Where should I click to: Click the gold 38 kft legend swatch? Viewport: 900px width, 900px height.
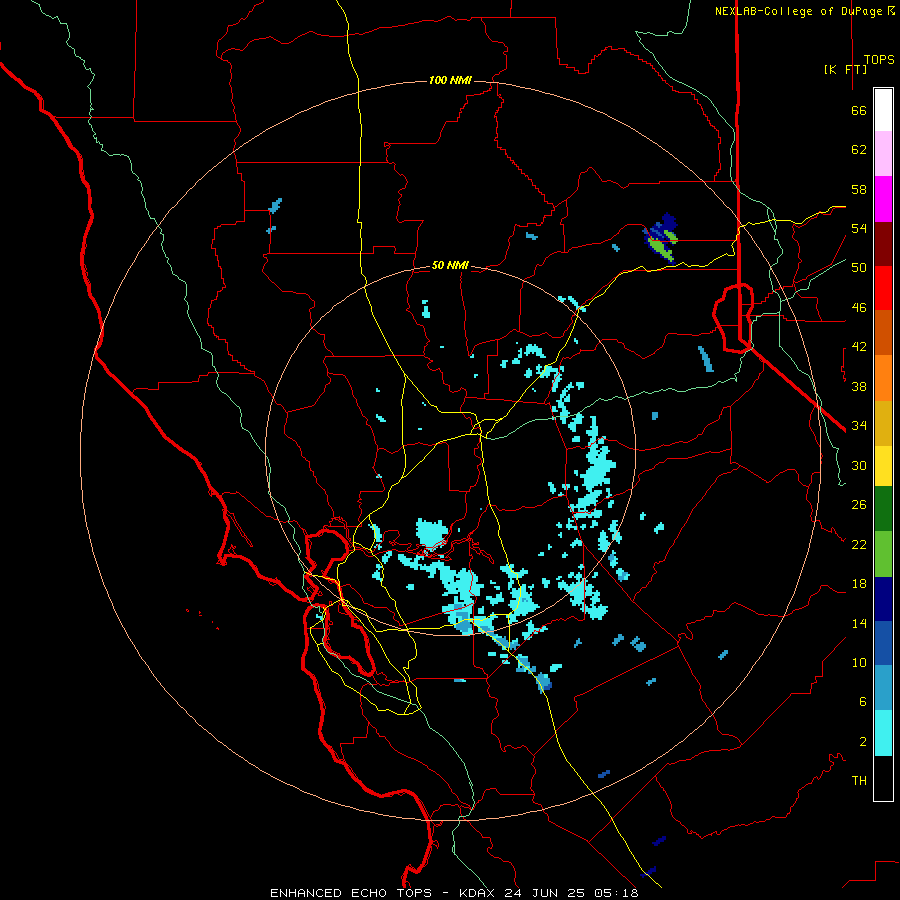[x=883, y=423]
